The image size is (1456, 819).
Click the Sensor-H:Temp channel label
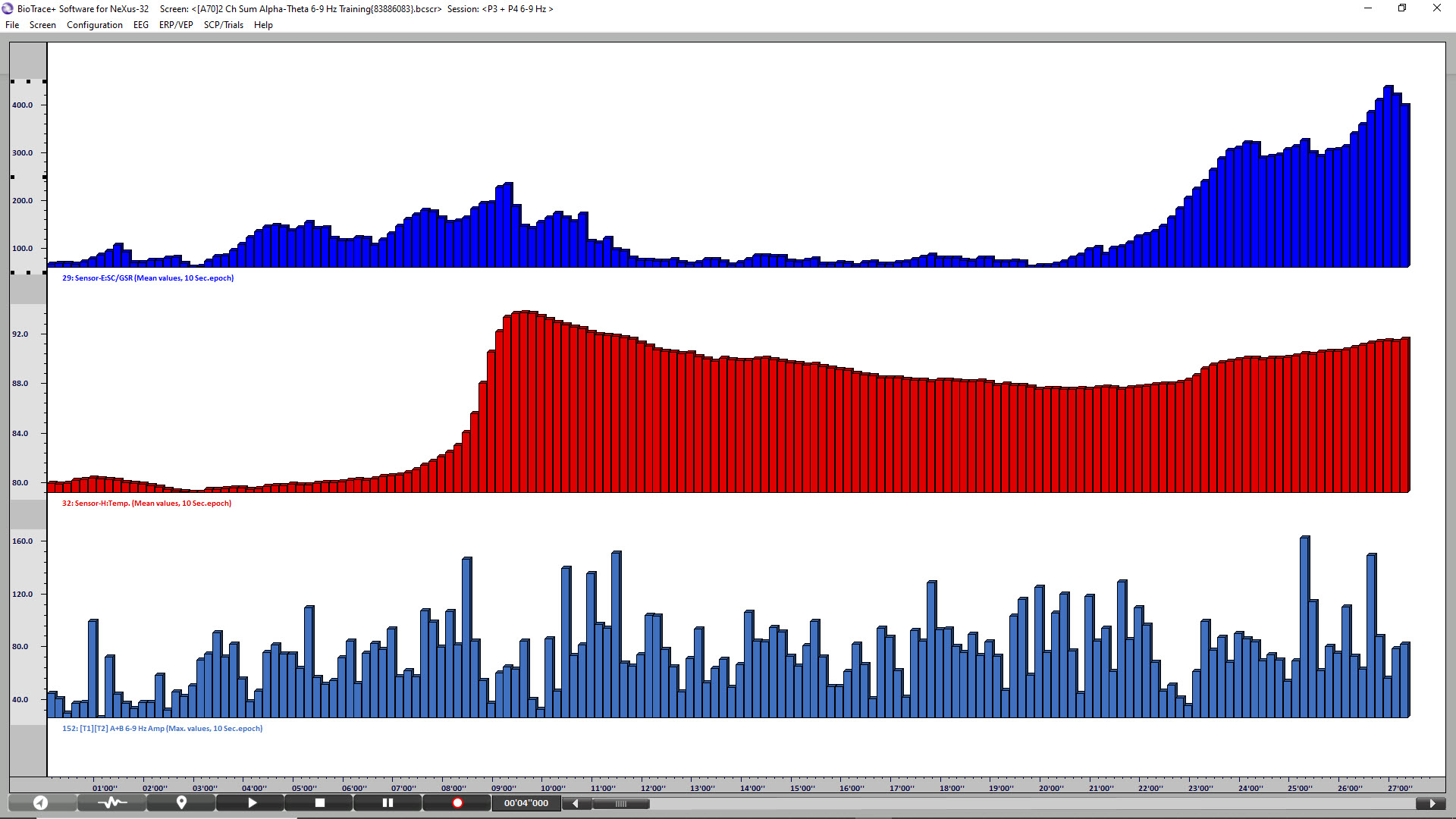pos(146,504)
